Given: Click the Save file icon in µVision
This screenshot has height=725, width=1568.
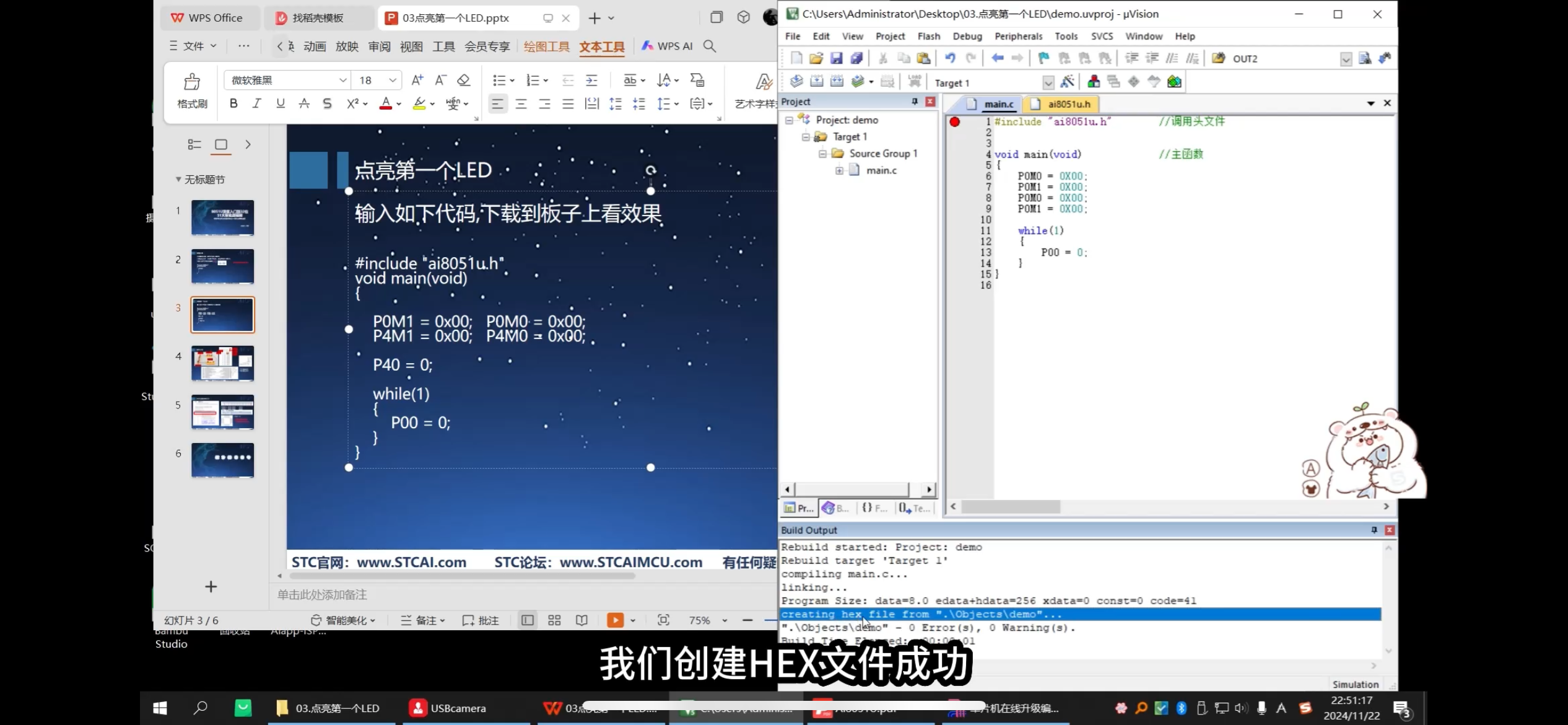Looking at the screenshot, I should 836,58.
